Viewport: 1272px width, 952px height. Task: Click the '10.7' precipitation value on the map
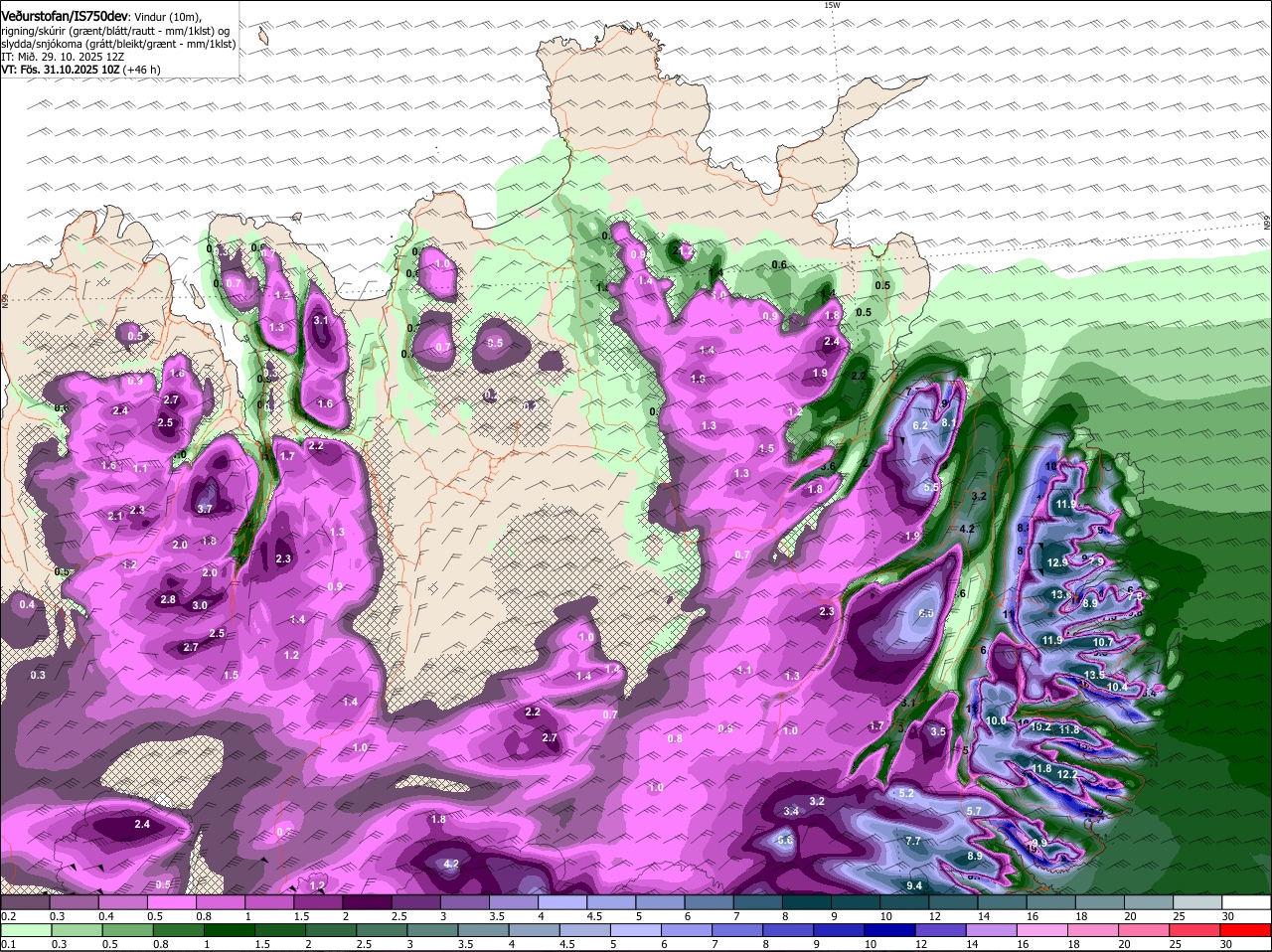(x=1103, y=643)
